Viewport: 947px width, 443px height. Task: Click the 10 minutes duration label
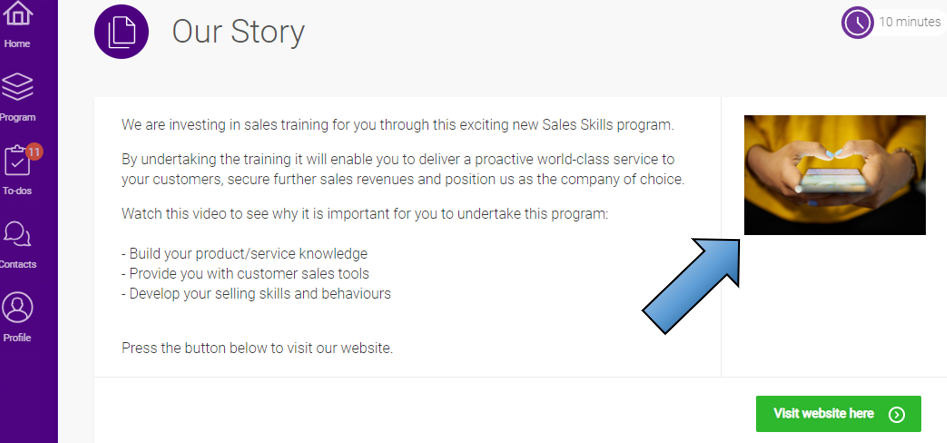click(x=910, y=22)
